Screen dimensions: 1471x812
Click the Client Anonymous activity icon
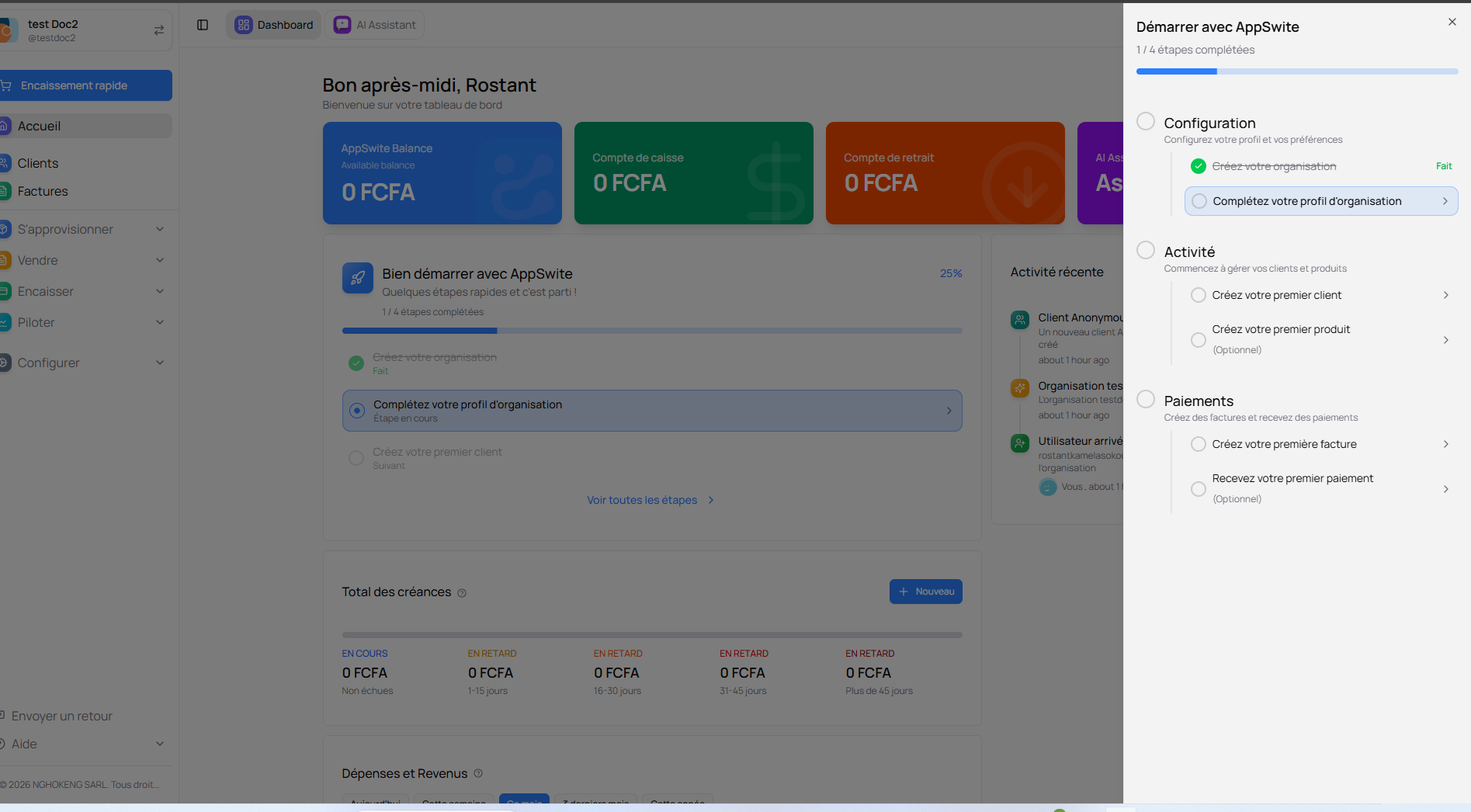[1019, 320]
